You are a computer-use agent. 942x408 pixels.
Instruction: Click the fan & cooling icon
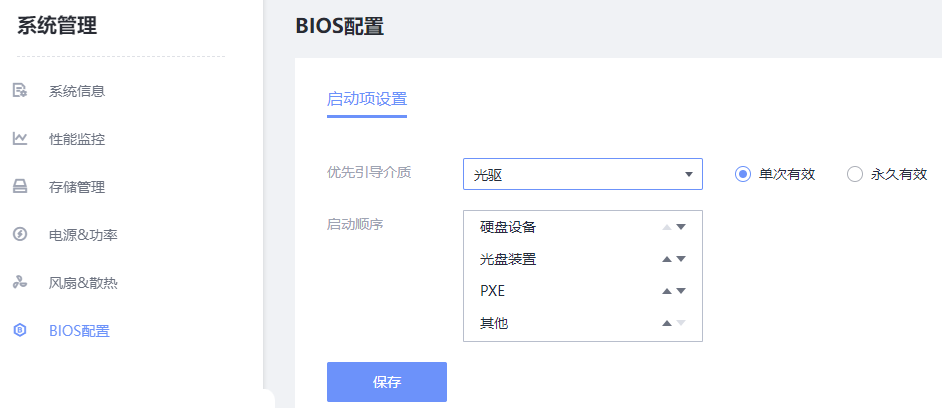click(x=19, y=283)
